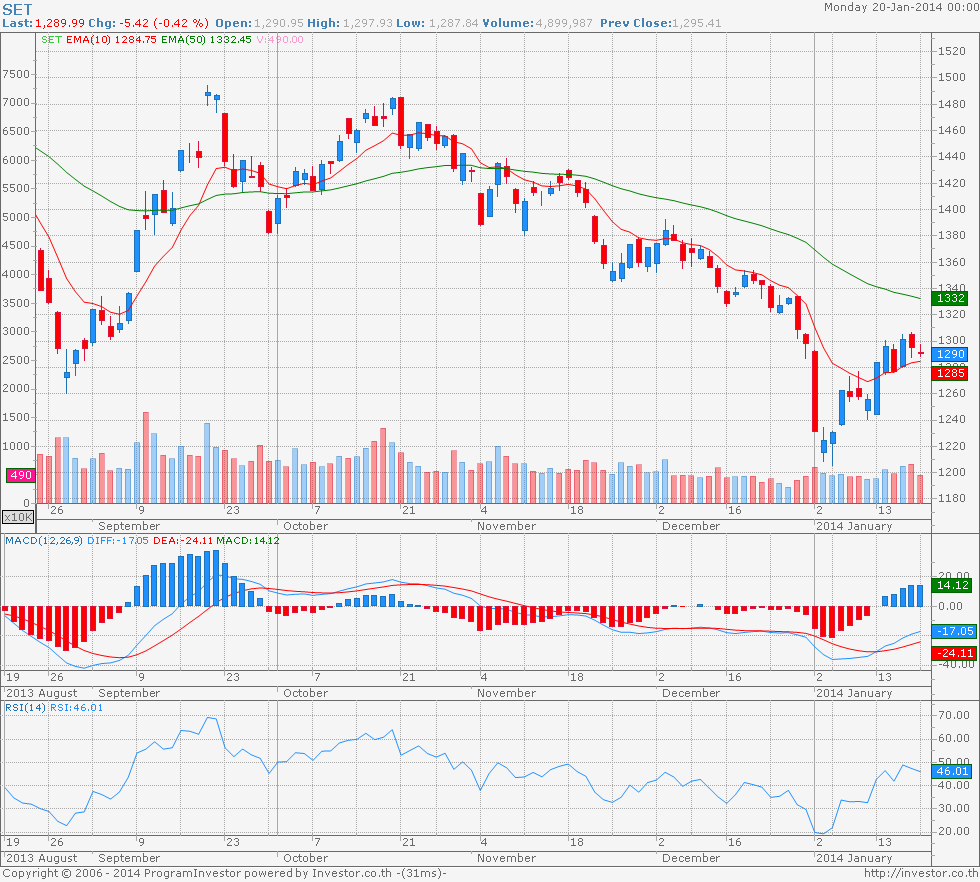Viewport: 980px width, 882px height.
Task: Select the 7500 volume axis label
Action: click(16, 74)
